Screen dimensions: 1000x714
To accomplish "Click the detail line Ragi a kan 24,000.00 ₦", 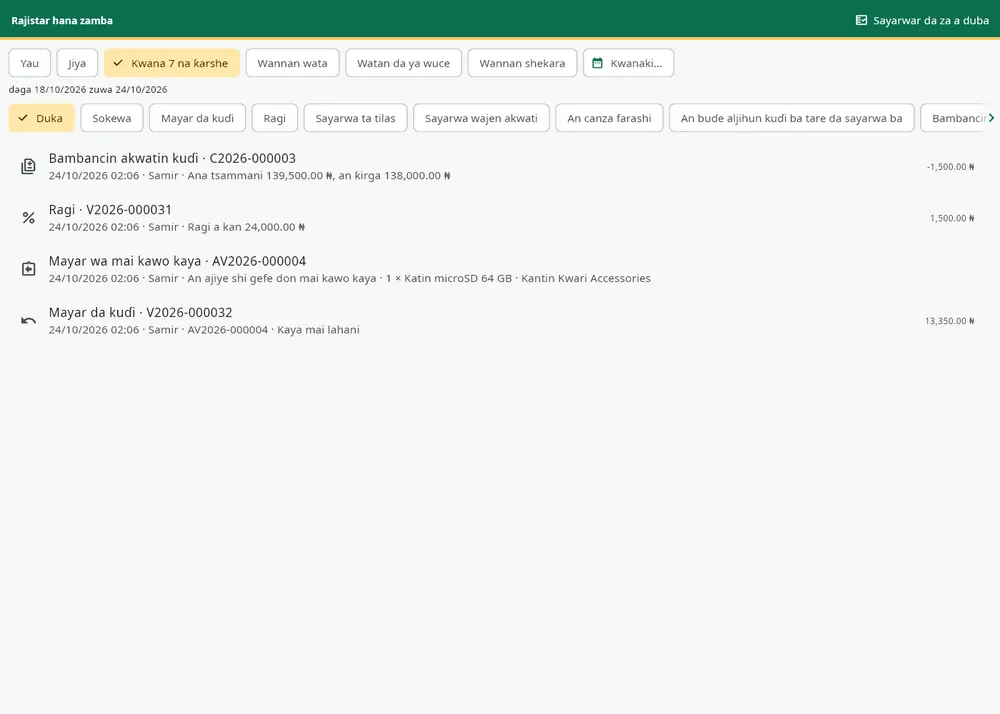I will pos(177,227).
